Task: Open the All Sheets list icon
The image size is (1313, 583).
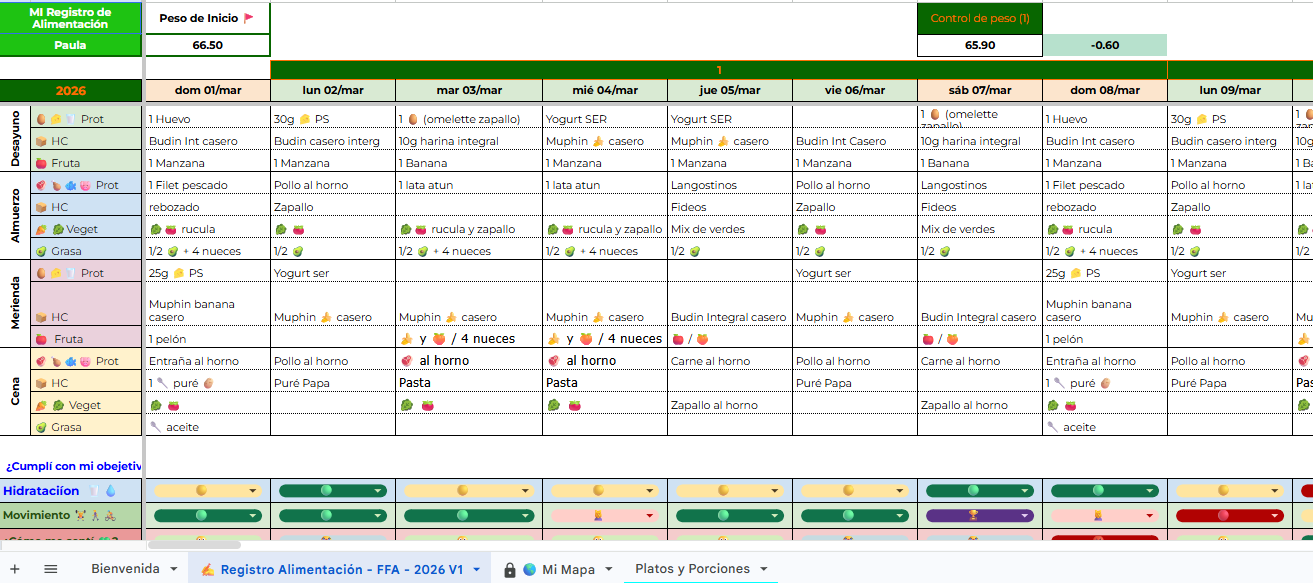Action: [51, 569]
